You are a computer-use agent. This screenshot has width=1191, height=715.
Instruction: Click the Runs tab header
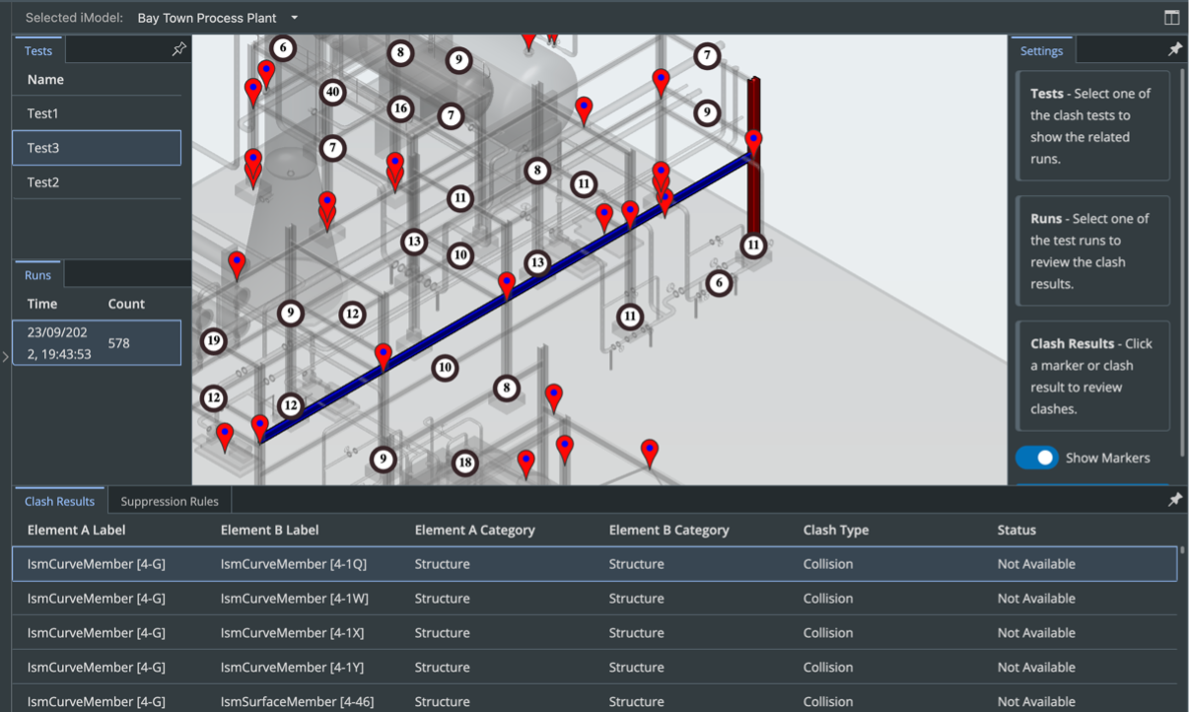point(37,274)
